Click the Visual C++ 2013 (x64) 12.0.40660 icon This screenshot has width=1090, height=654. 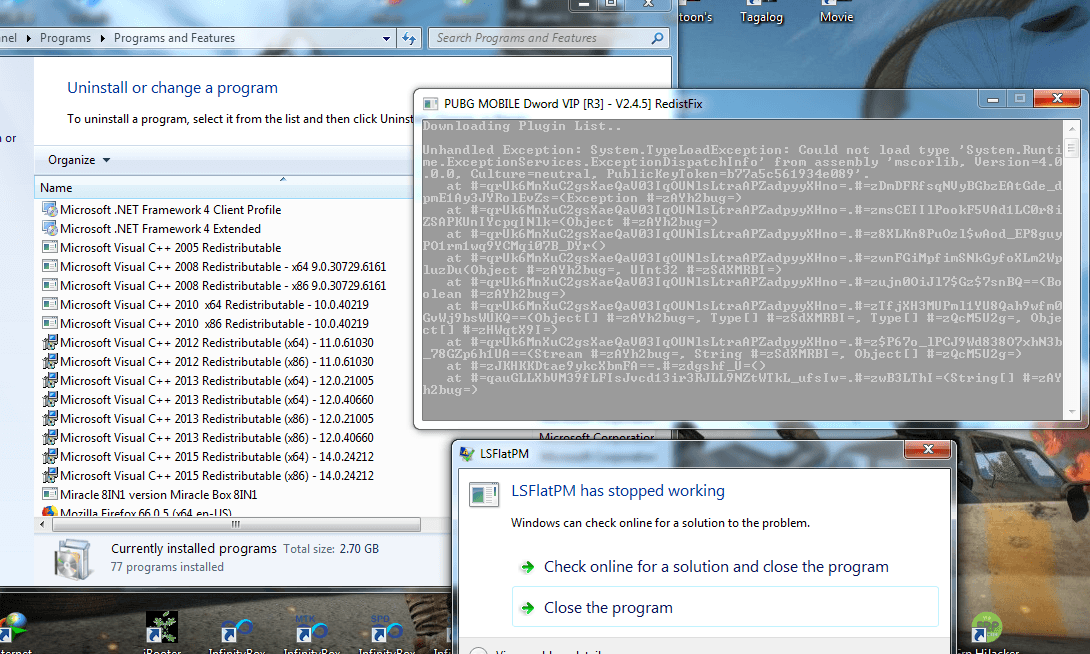coord(49,399)
